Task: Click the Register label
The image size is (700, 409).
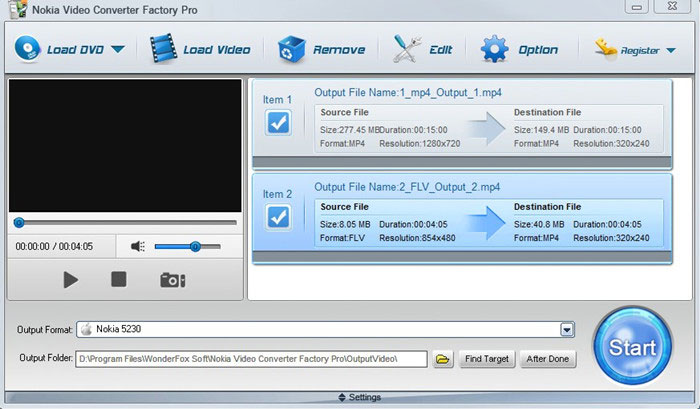Action: point(640,51)
